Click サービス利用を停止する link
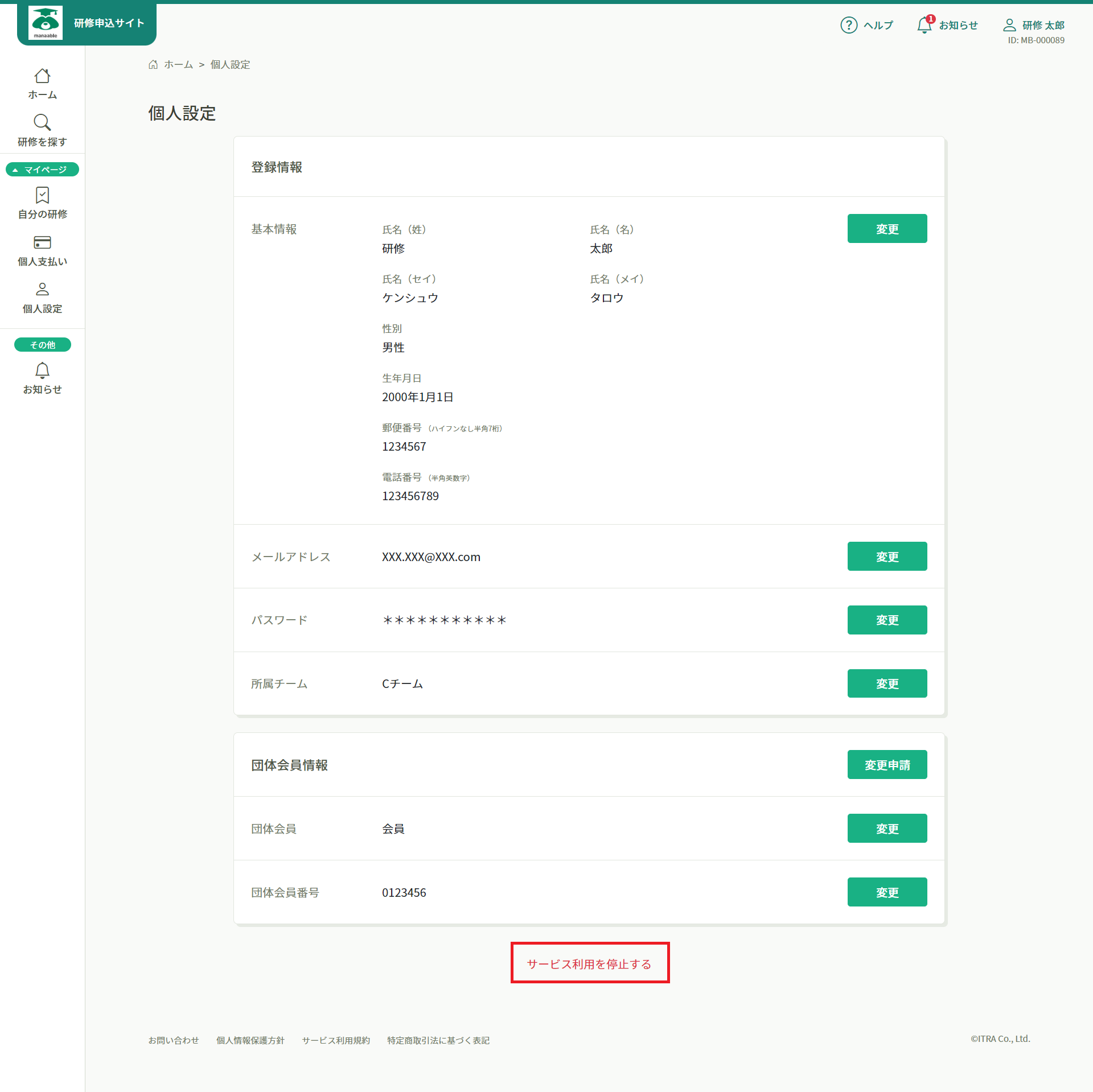This screenshot has height=1092, width=1093. tap(590, 963)
